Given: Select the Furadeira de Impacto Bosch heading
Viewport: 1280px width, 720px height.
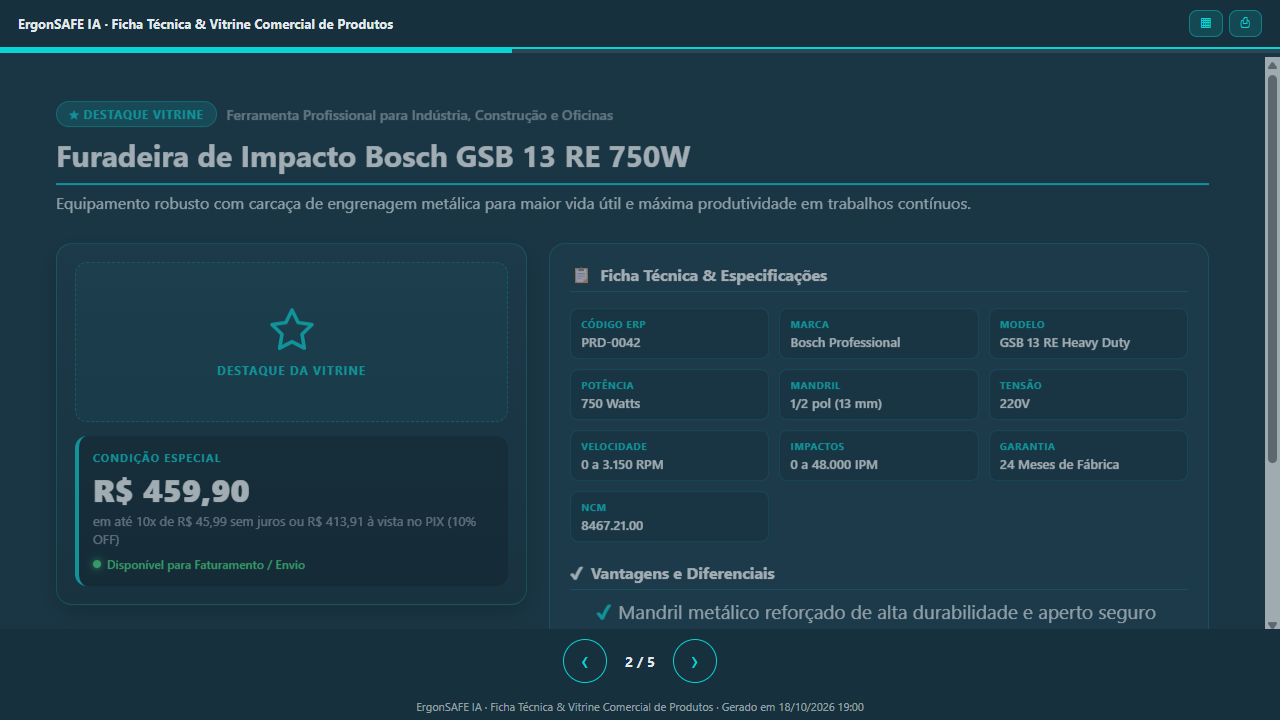Looking at the screenshot, I should click(x=373, y=157).
